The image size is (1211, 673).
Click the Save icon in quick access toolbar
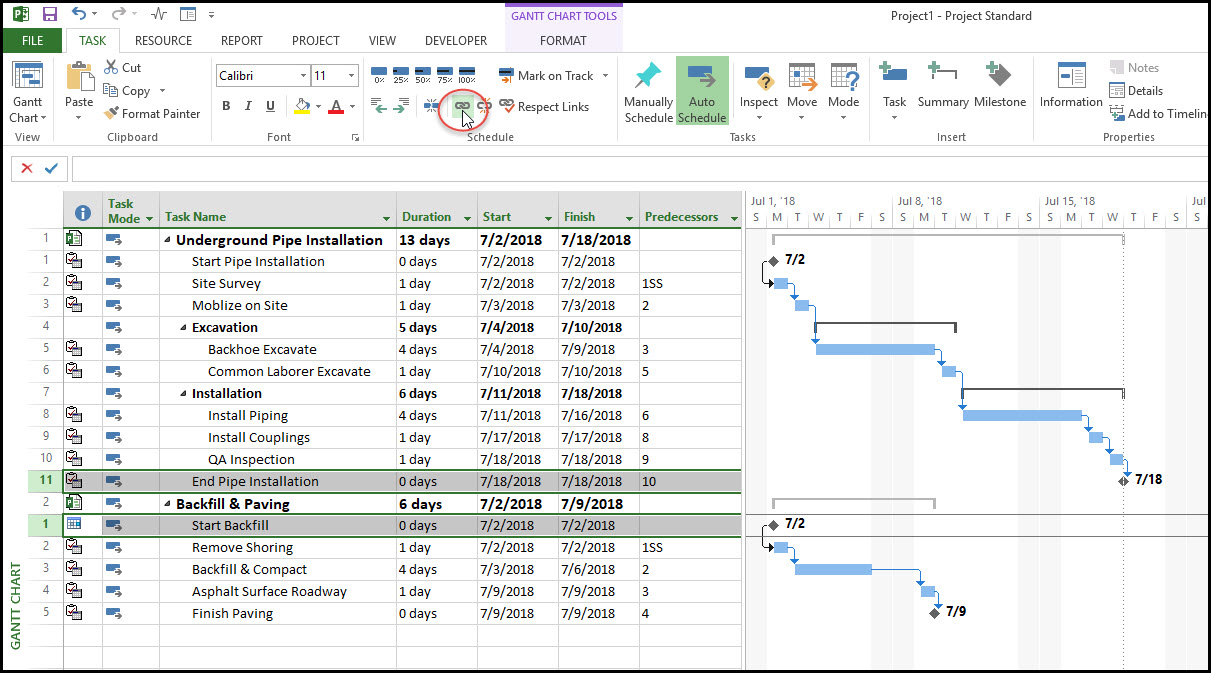pos(50,15)
